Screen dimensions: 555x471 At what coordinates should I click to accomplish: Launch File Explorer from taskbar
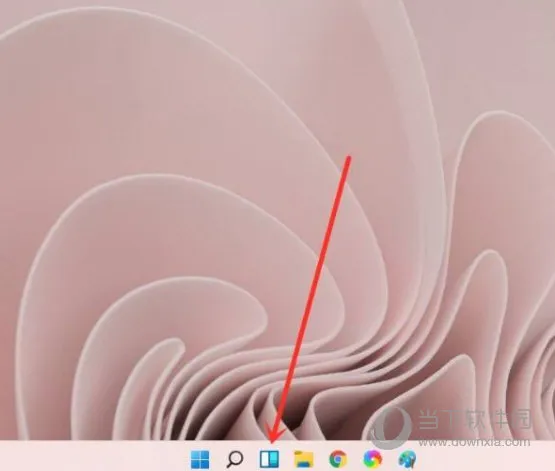tap(304, 459)
